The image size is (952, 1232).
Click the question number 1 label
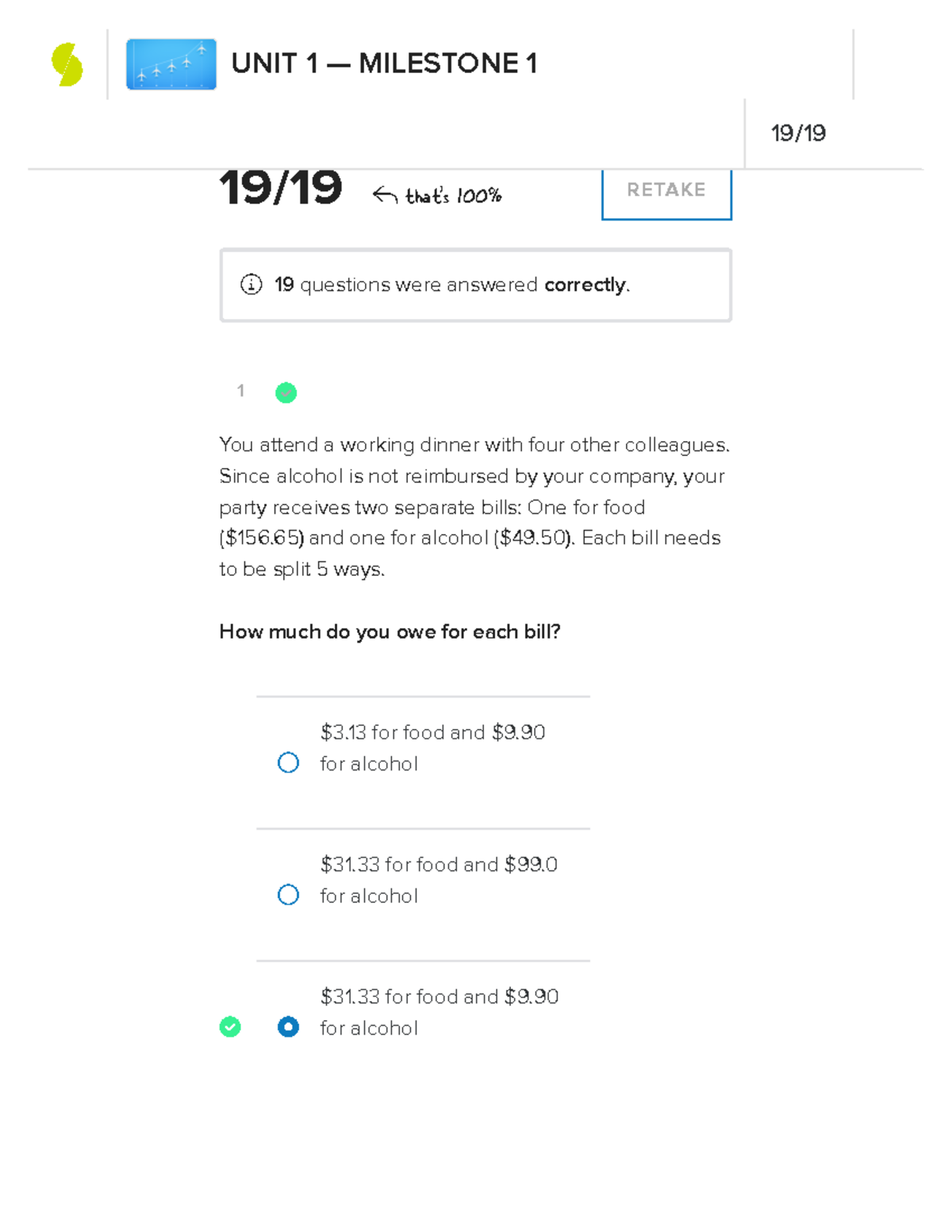[240, 391]
